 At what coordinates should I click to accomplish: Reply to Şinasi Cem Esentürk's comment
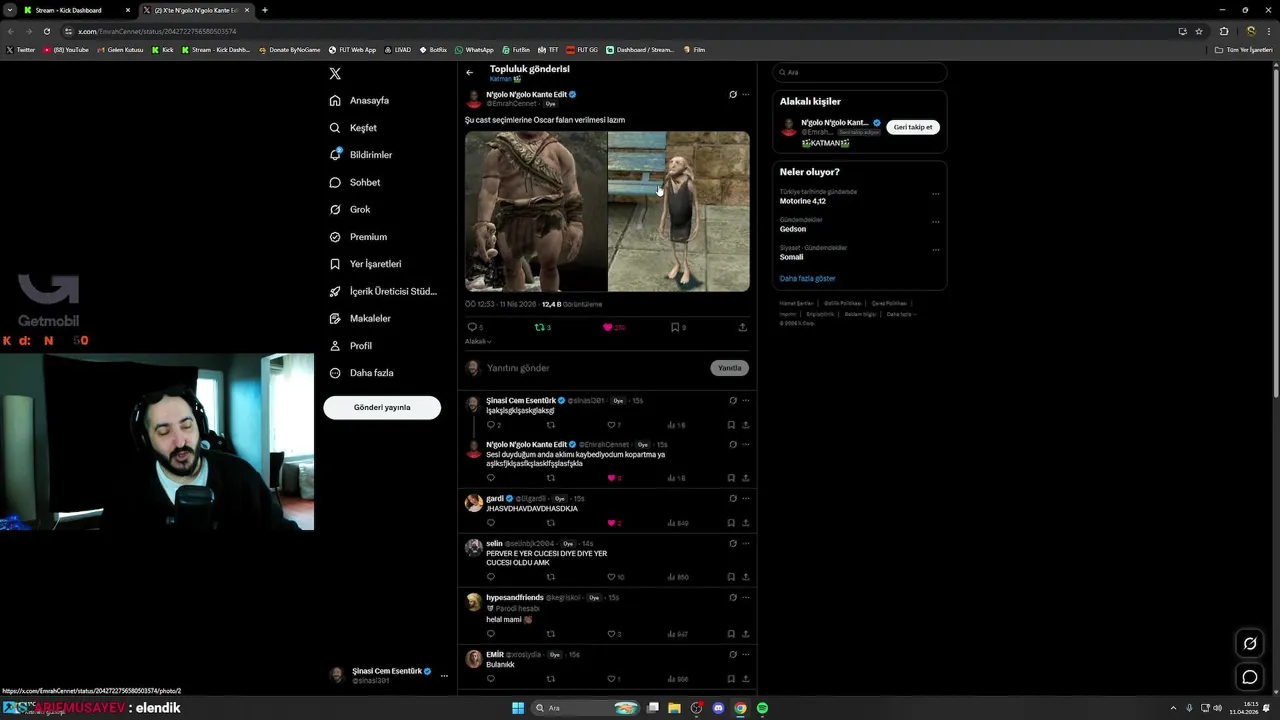pos(491,425)
